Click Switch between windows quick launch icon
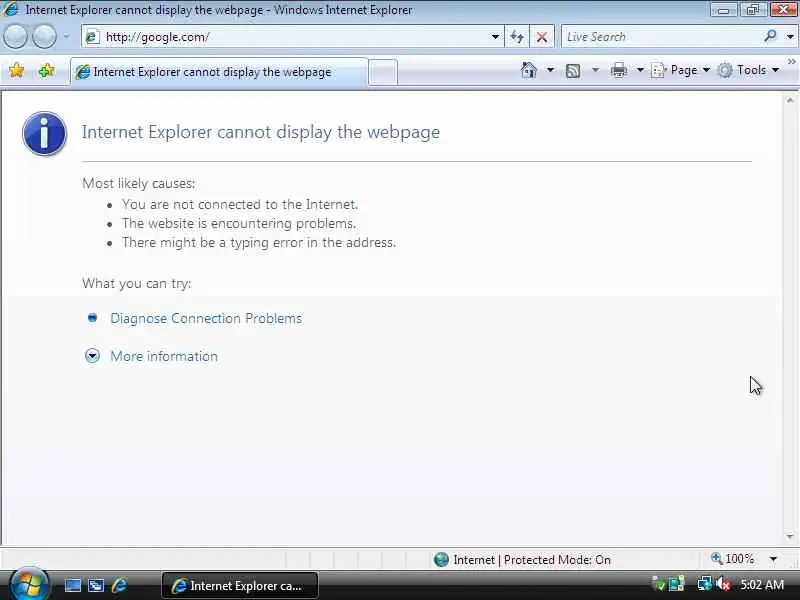This screenshot has width=800, height=600. click(x=96, y=585)
